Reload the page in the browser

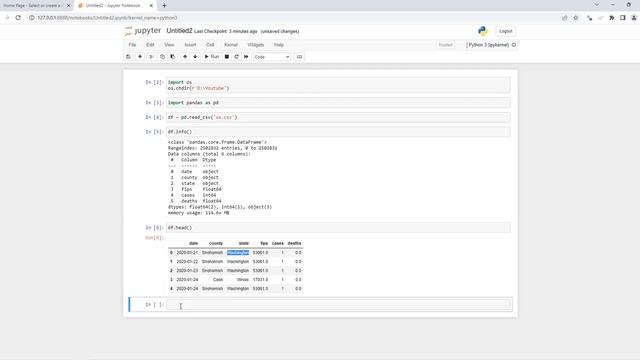tap(18, 18)
